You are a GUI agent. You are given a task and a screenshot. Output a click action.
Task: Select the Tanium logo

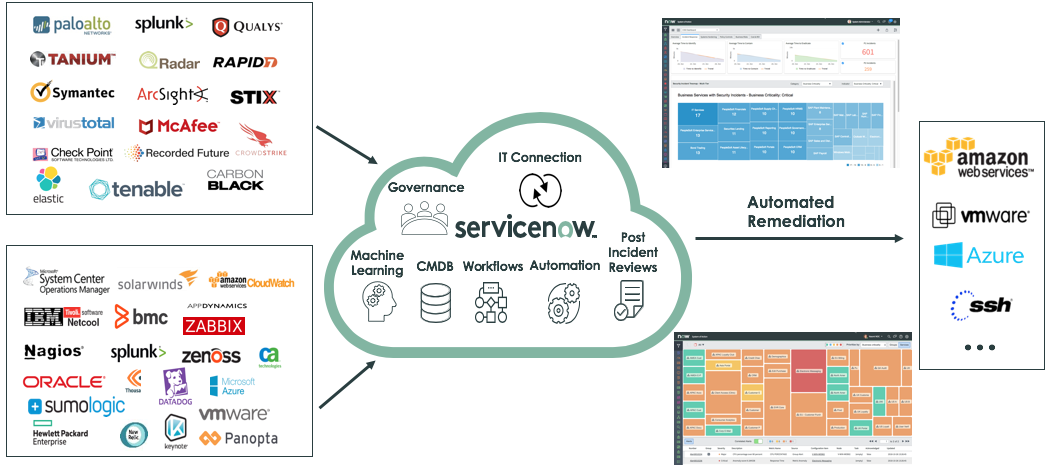[x=73, y=59]
